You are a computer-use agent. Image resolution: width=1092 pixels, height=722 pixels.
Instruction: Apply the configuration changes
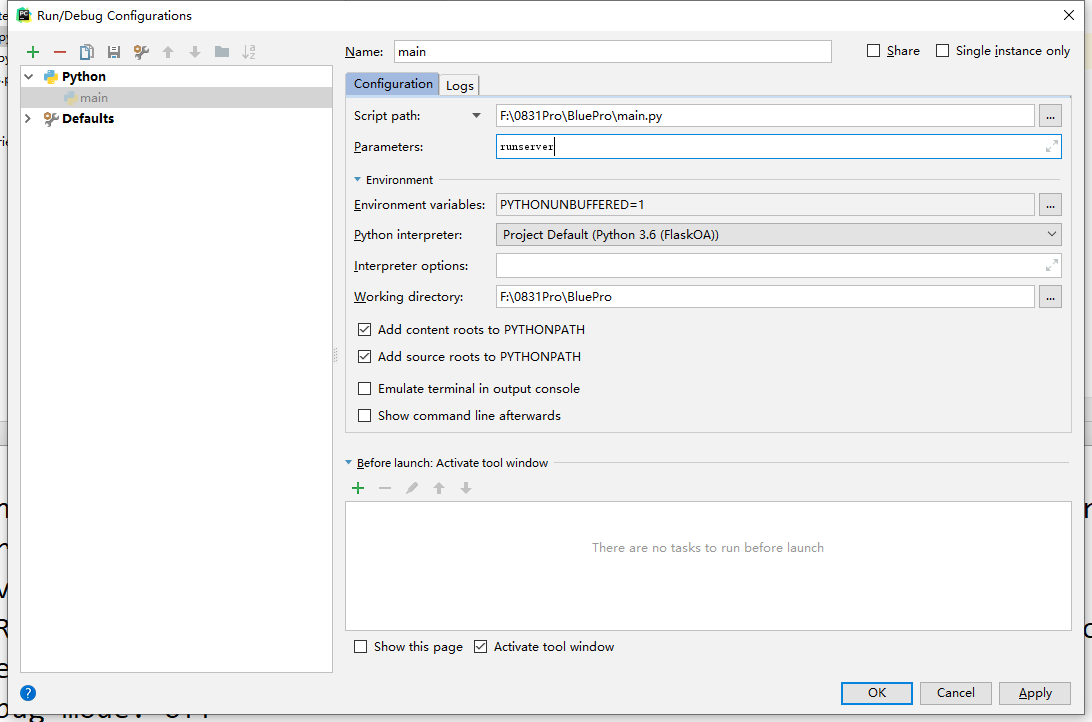tap(1035, 693)
